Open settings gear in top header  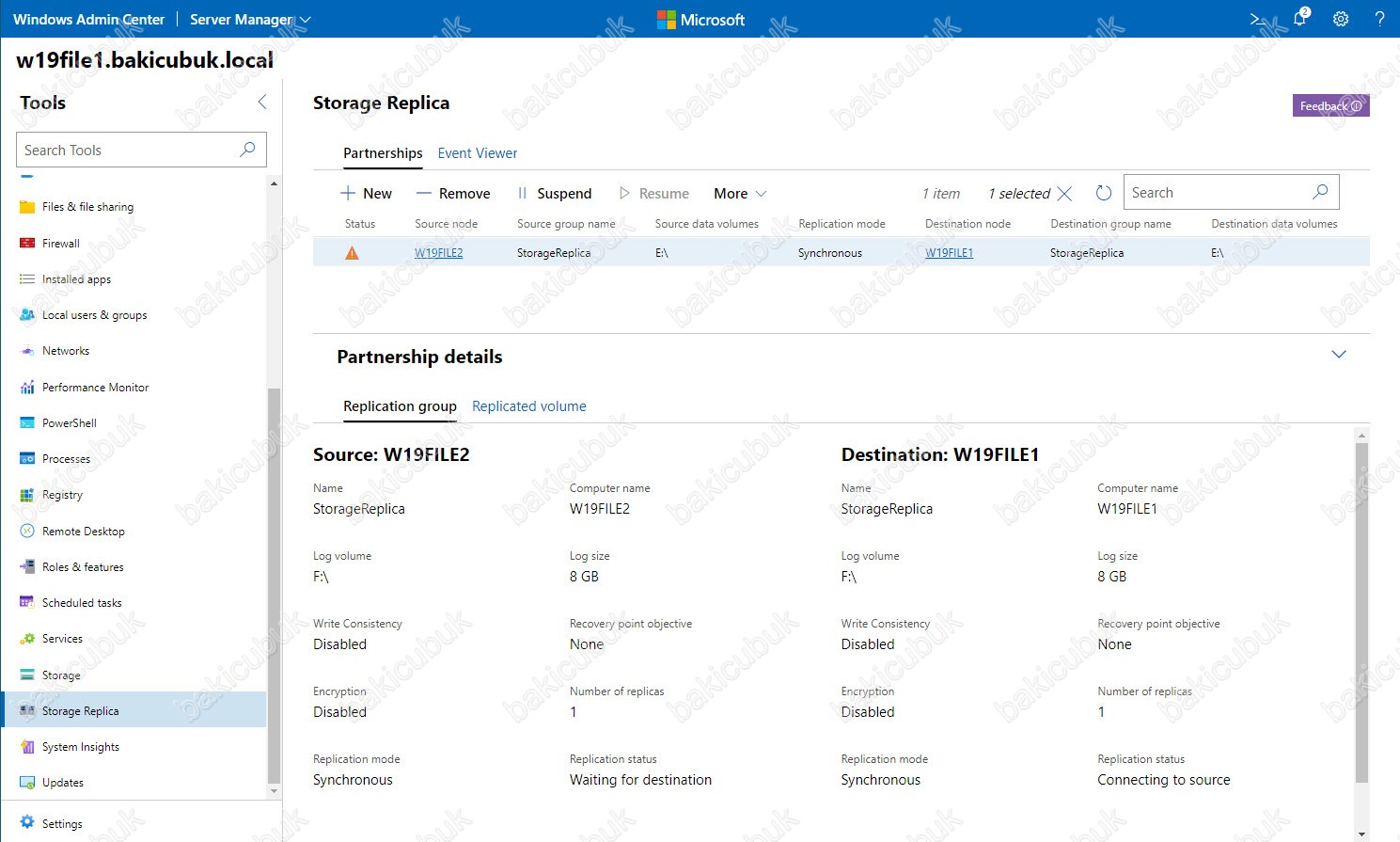coord(1341,19)
